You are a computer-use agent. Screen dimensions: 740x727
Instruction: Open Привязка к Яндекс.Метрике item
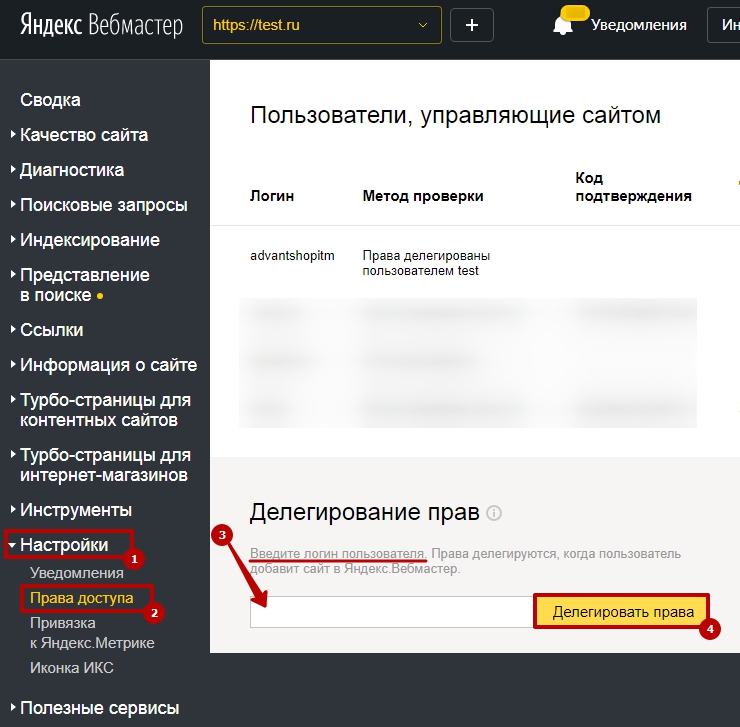click(92, 632)
